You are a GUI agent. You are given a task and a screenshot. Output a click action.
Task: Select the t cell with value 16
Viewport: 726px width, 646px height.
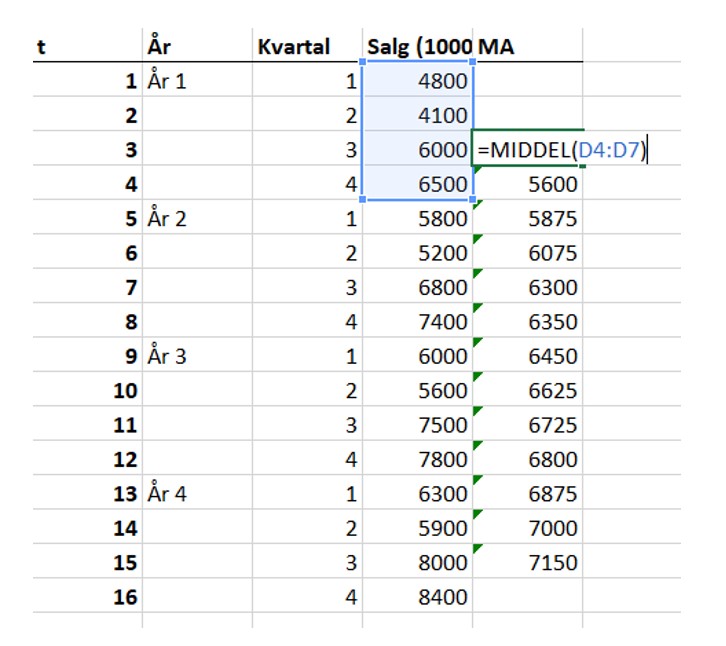[x=87, y=597]
